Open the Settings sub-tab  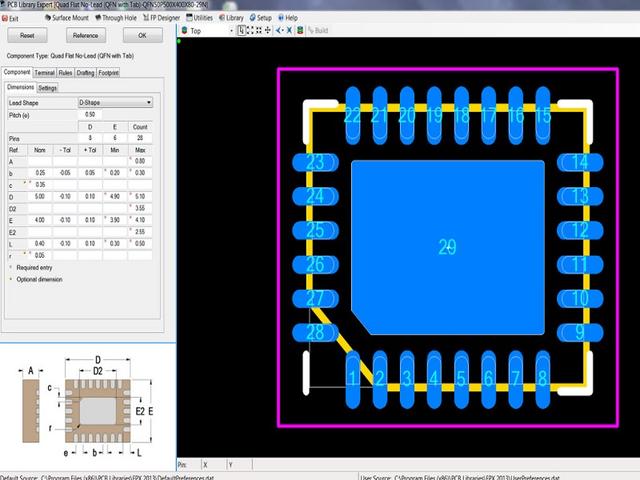pos(47,88)
